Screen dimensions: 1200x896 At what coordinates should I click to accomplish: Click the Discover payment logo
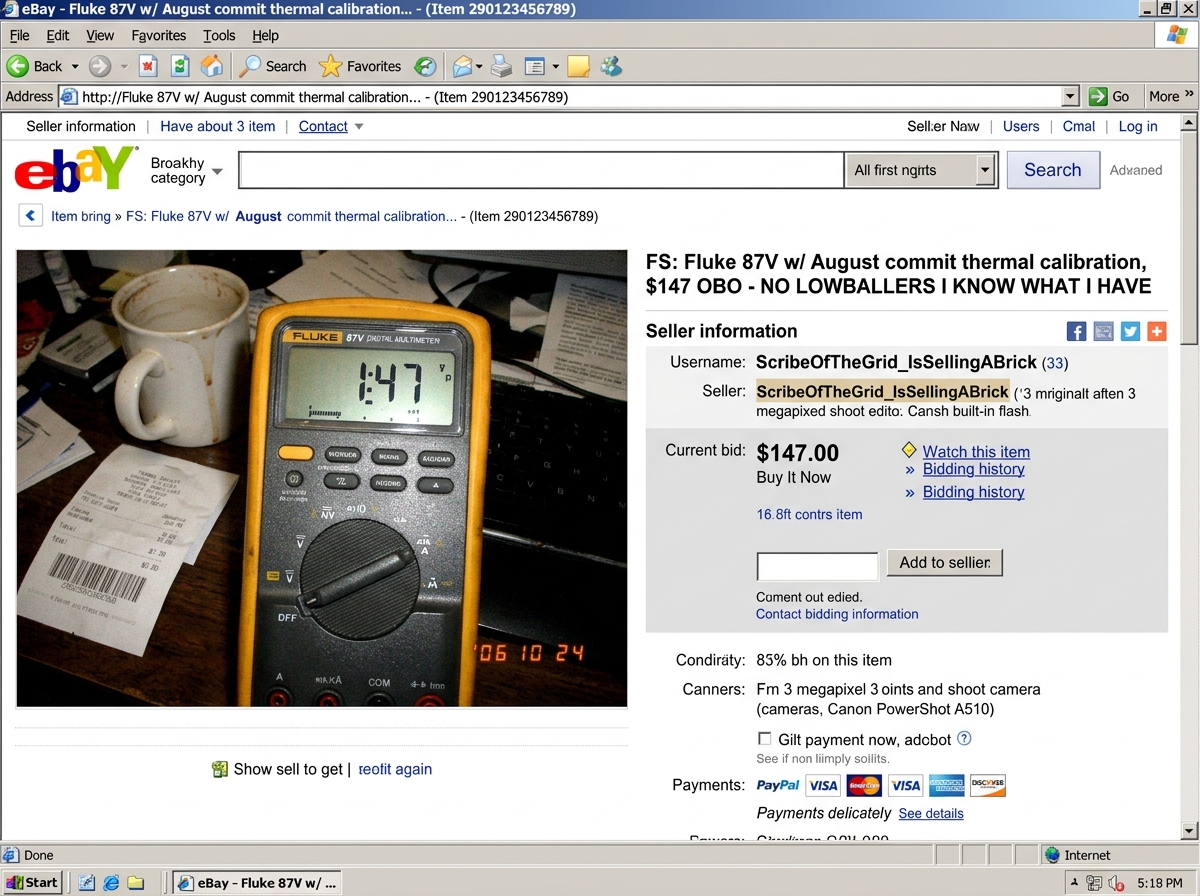coord(988,785)
